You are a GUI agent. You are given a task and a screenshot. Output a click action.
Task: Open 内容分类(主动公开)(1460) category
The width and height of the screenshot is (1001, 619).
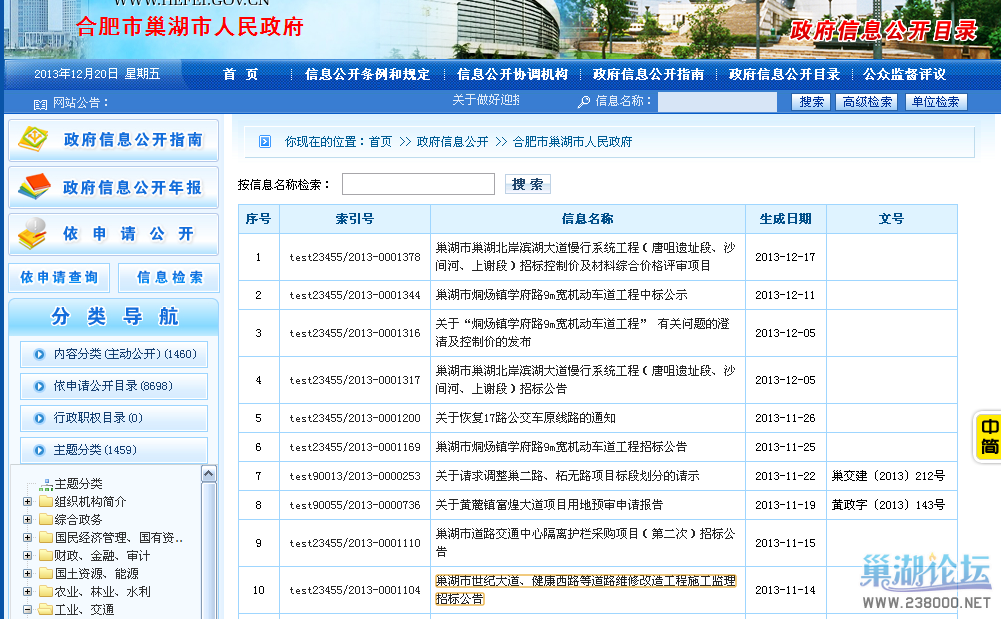click(x=114, y=354)
